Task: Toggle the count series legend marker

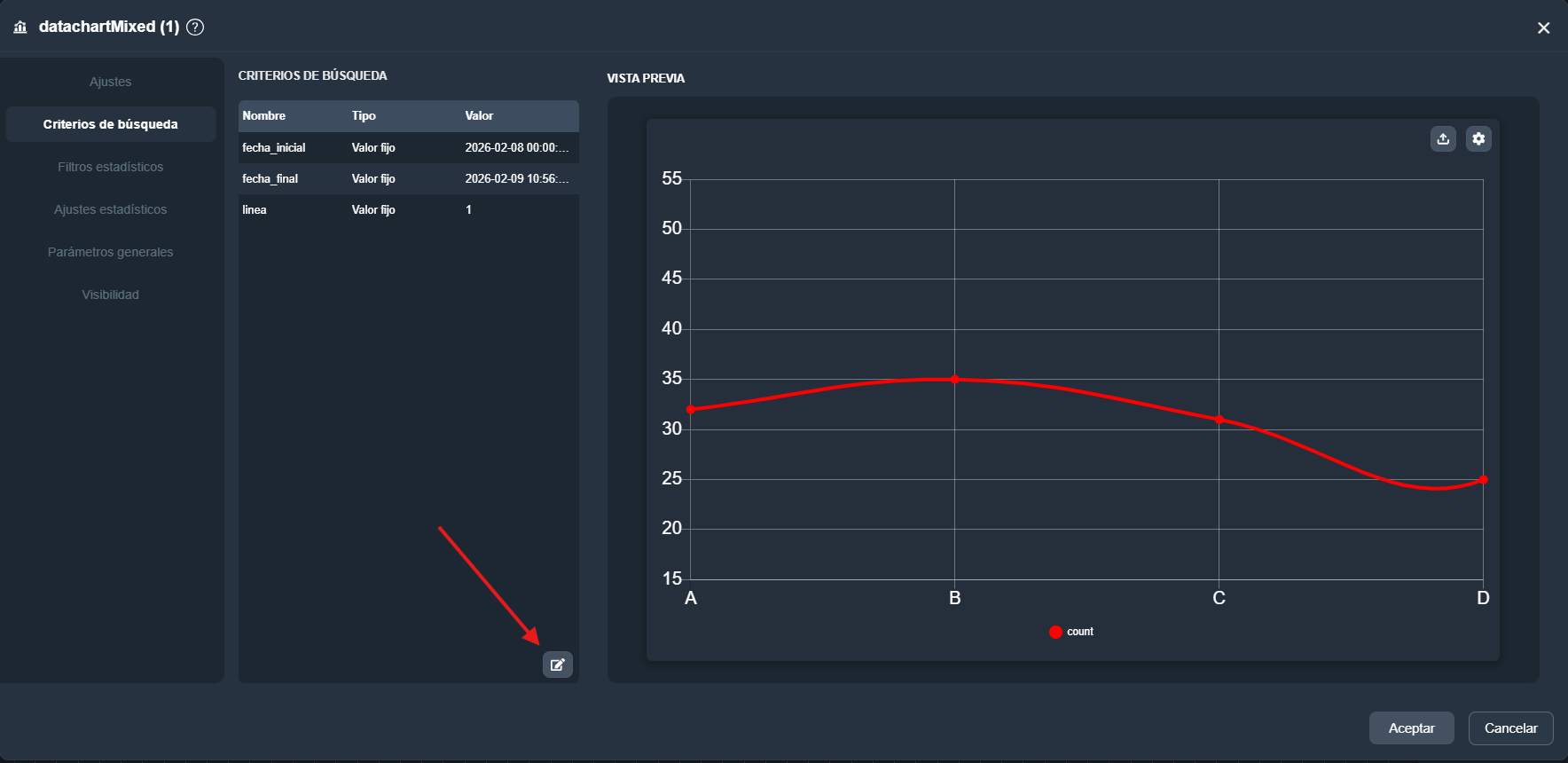Action: click(1055, 632)
